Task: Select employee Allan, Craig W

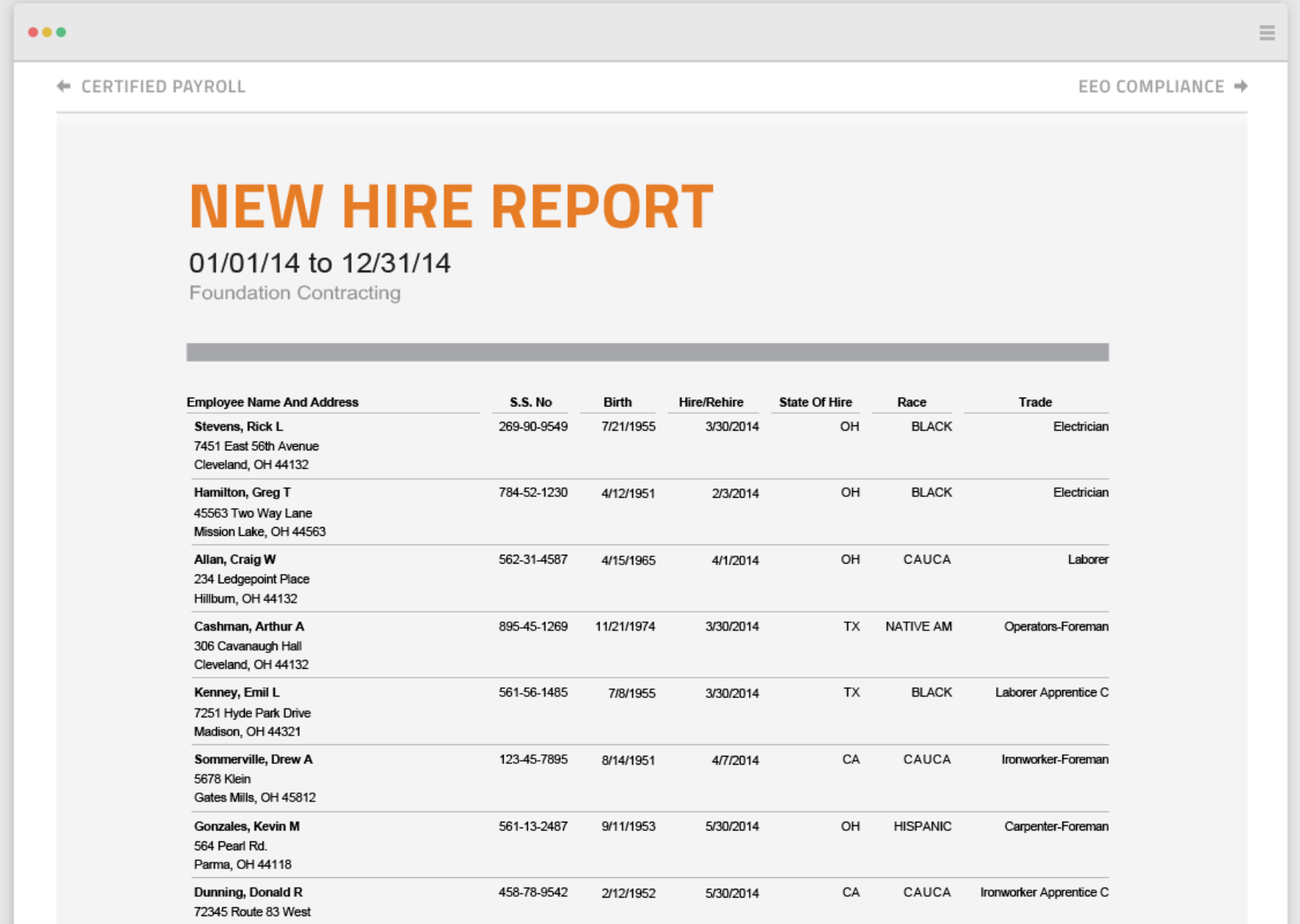Action: [235, 559]
